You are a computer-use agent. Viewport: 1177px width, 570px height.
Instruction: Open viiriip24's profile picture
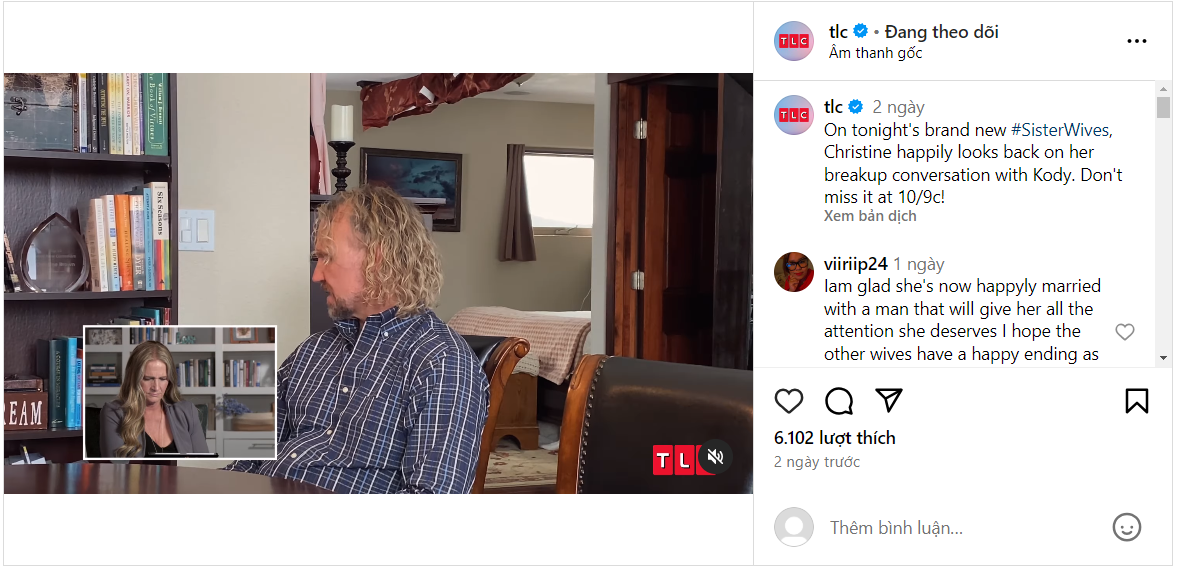[793, 272]
